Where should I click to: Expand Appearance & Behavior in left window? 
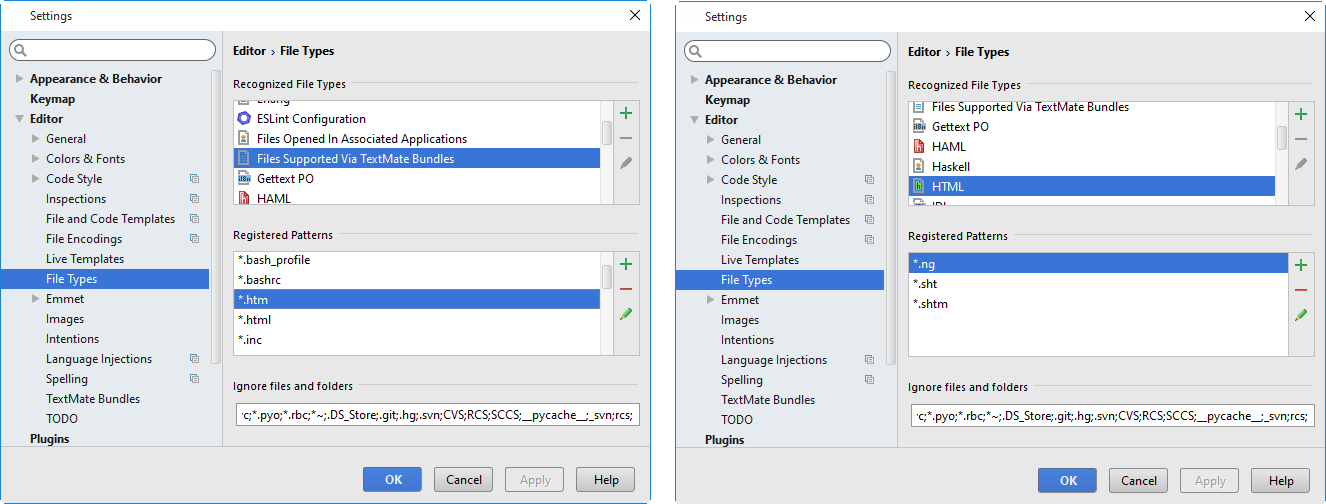(19, 79)
